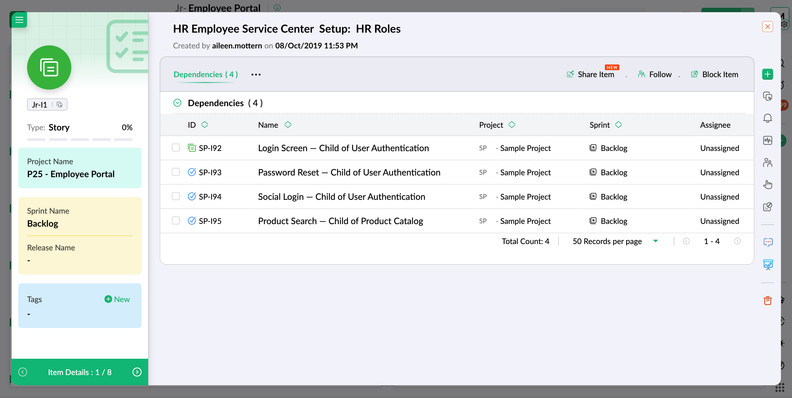The width and height of the screenshot is (792, 398).
Task: Add a New tag
Action: coord(117,299)
